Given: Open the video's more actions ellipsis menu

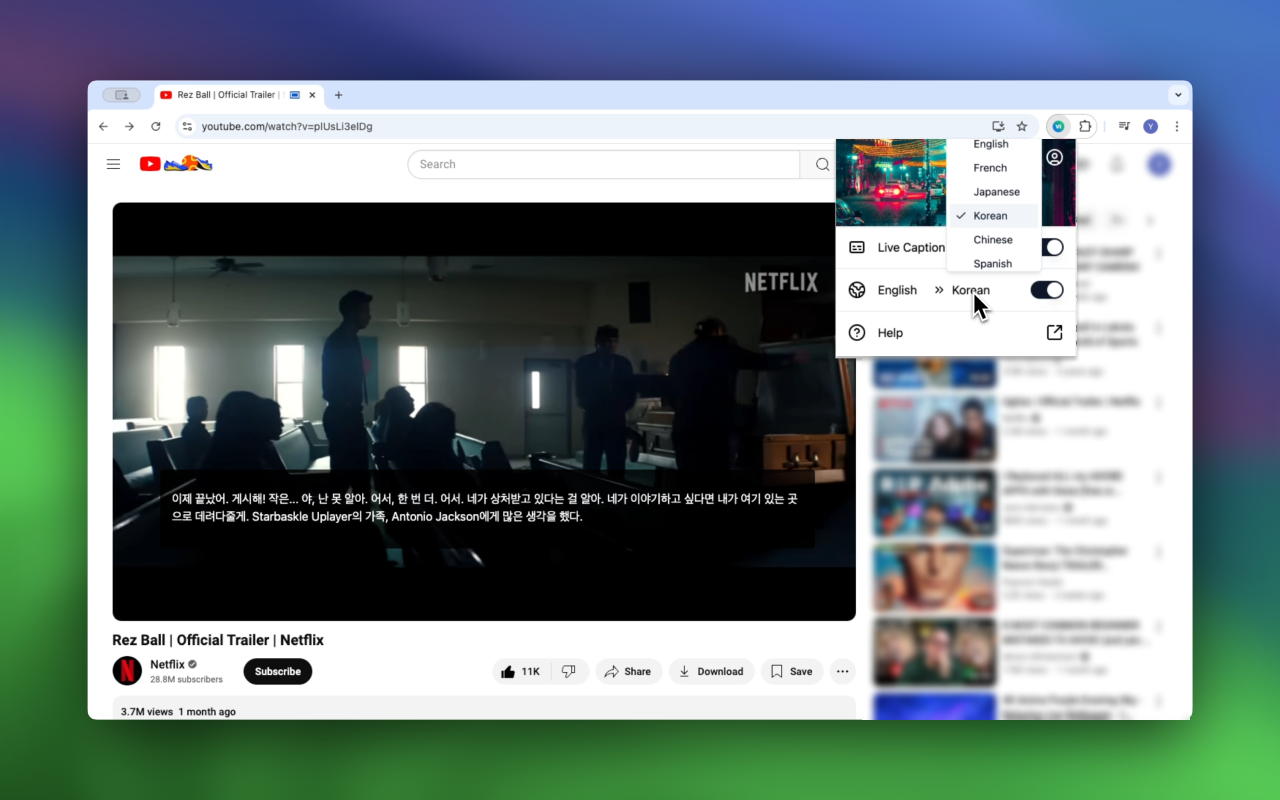Looking at the screenshot, I should coord(843,672).
